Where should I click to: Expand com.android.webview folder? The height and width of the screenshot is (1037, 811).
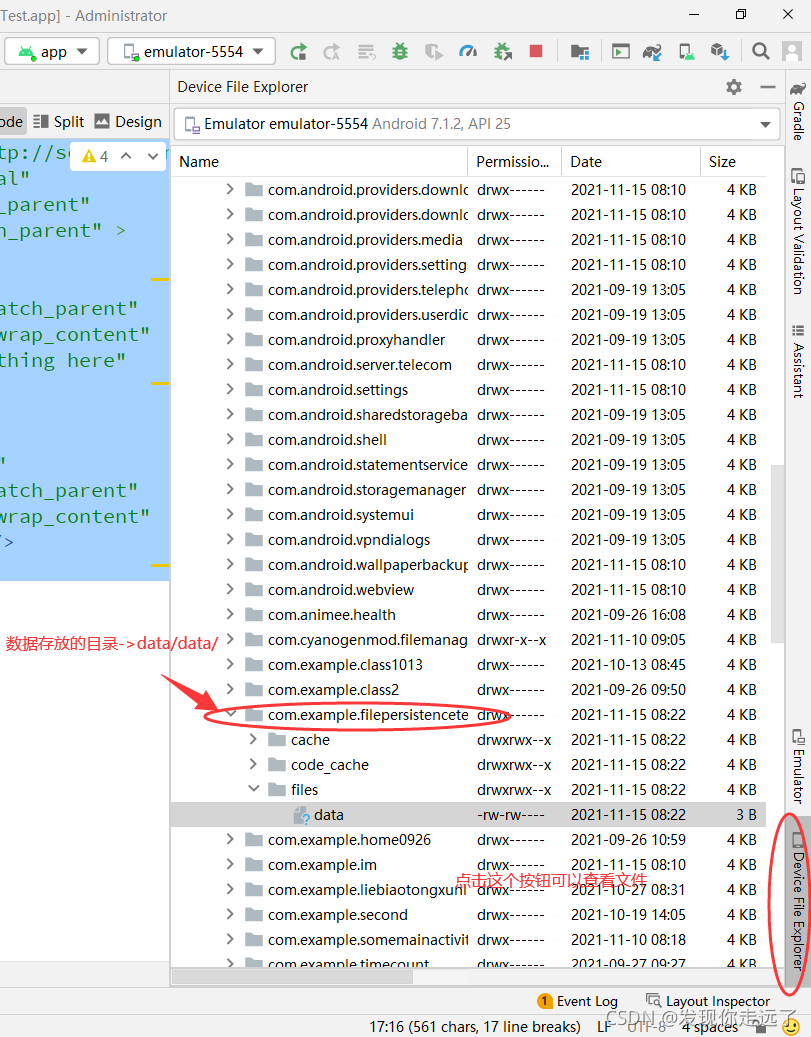click(x=230, y=589)
